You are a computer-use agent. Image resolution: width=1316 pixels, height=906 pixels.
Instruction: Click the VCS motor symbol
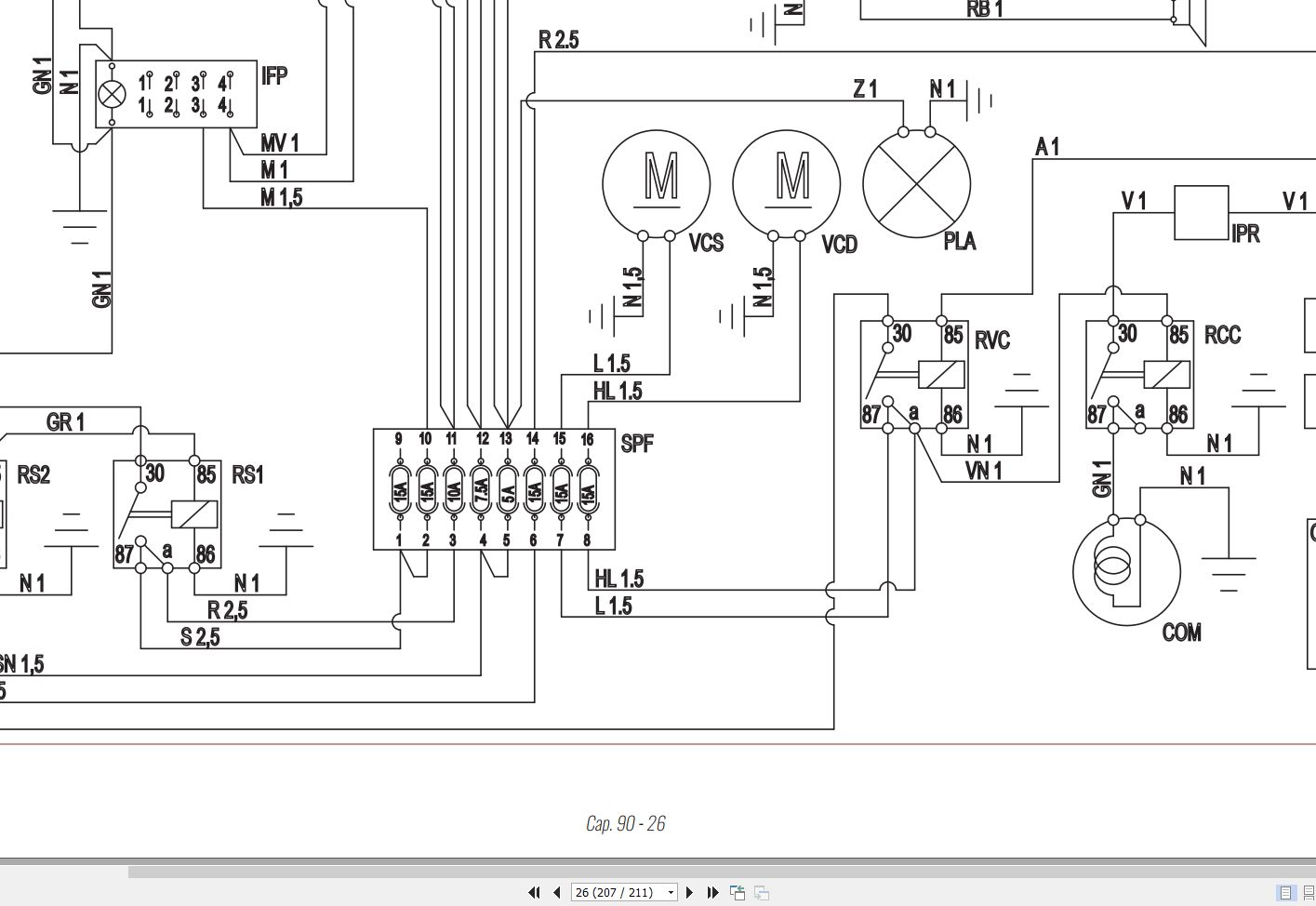coord(657,184)
